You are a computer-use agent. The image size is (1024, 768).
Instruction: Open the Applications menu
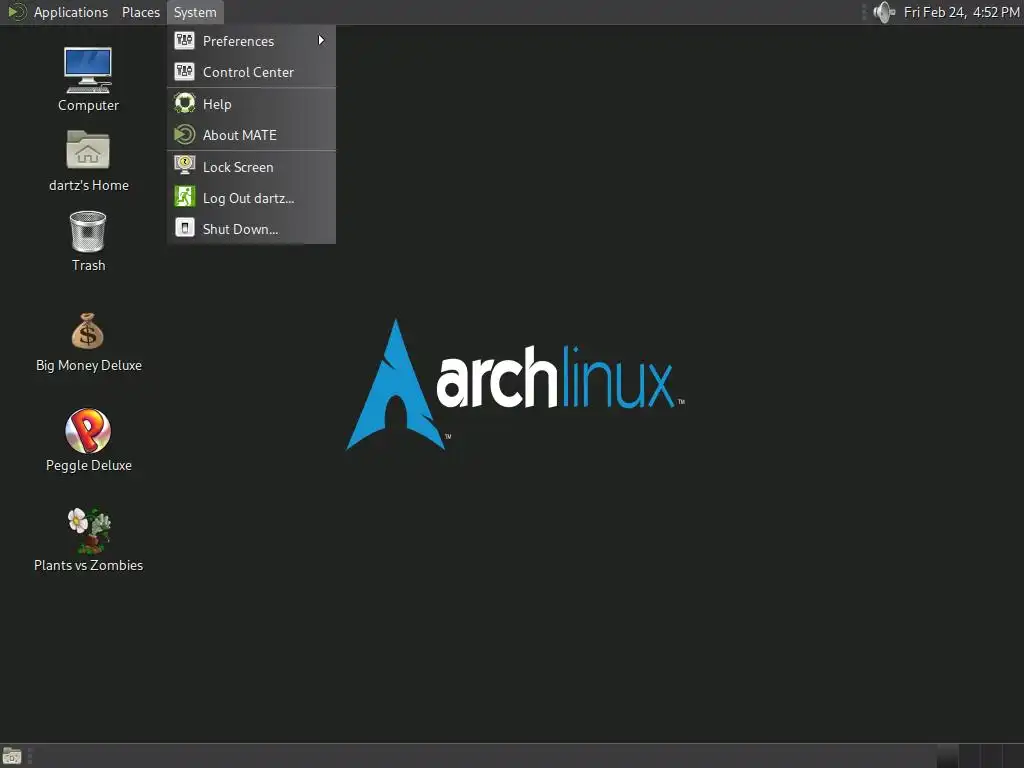click(x=71, y=12)
